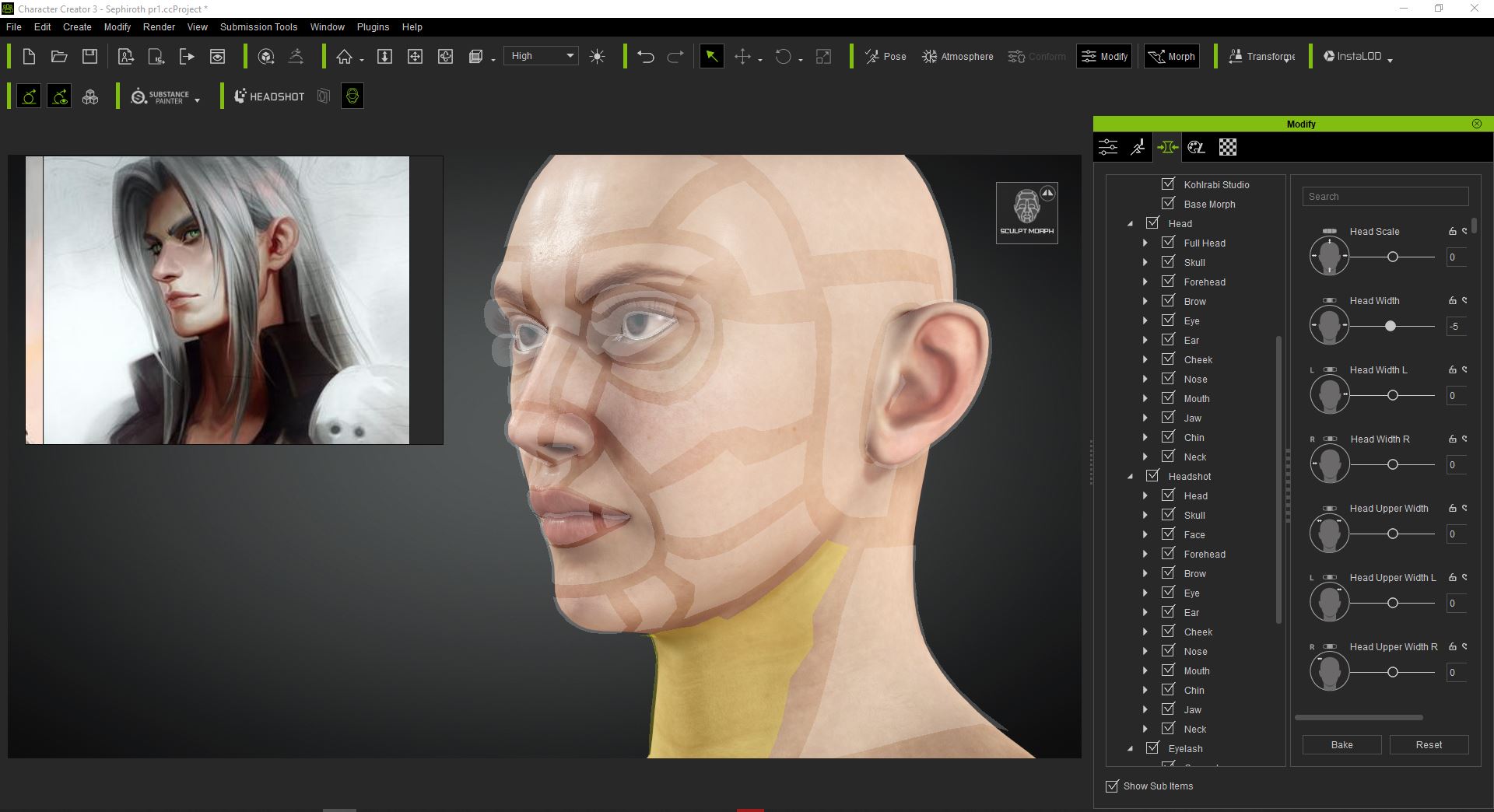Adjust the Head Upper Width slider
This screenshot has width=1494, height=812.
(1393, 534)
